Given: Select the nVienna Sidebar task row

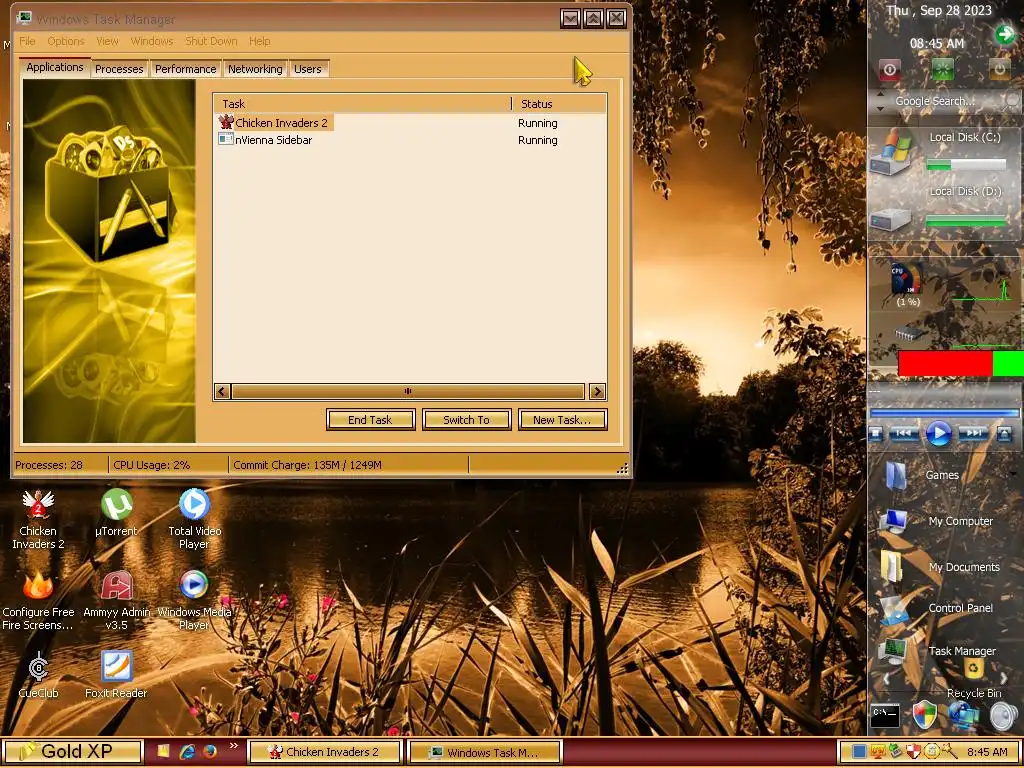Looking at the screenshot, I should pos(409,140).
